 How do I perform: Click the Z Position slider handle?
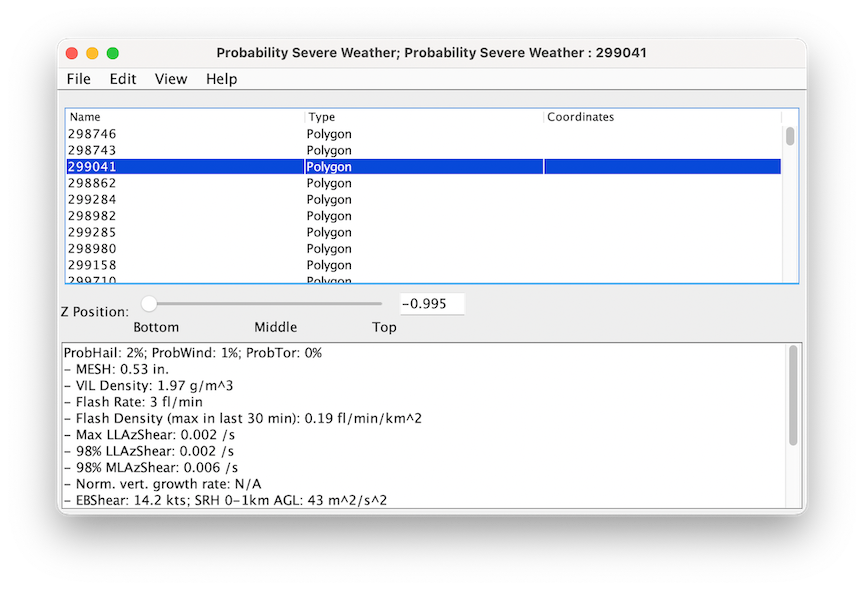pyautogui.click(x=149, y=302)
